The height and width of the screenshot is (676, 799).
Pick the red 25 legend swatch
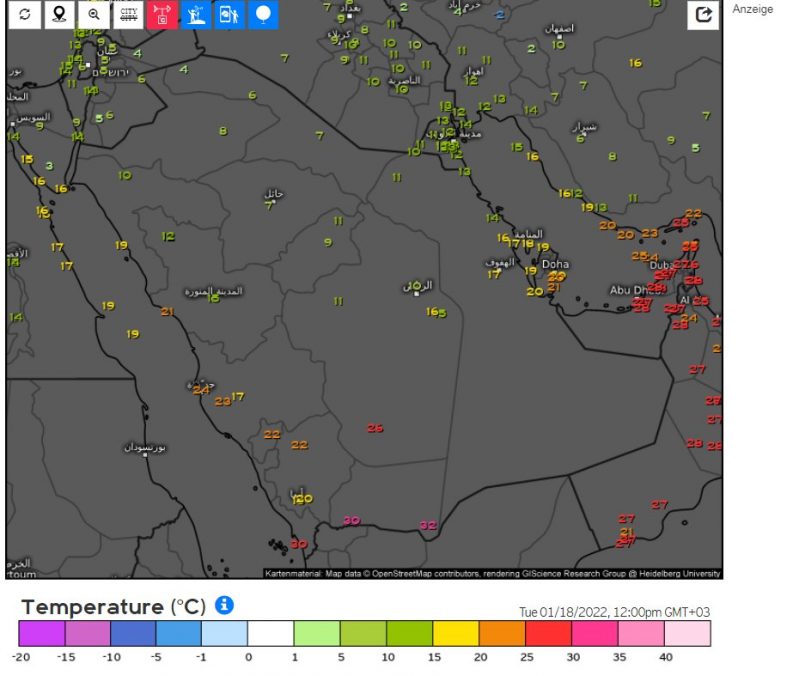549,633
